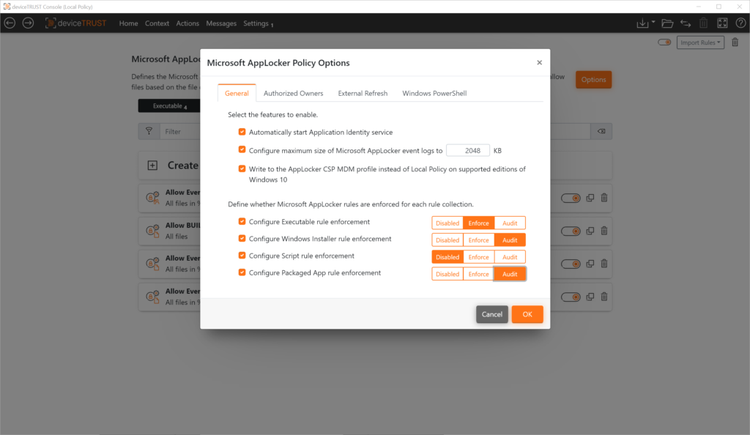This screenshot has height=435, width=750.
Task: Open the Actions menu
Action: 188,23
